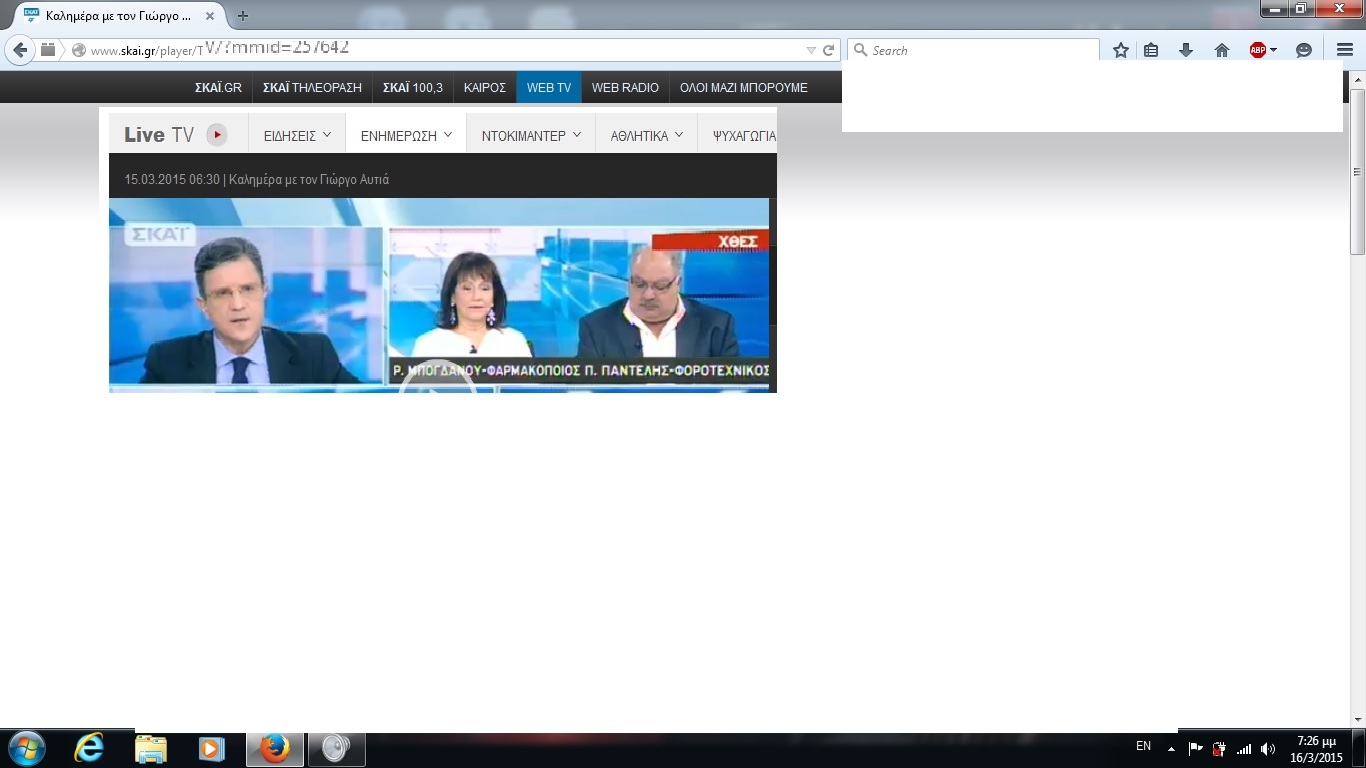Click Show desktop button at taskbar end

(1359, 749)
